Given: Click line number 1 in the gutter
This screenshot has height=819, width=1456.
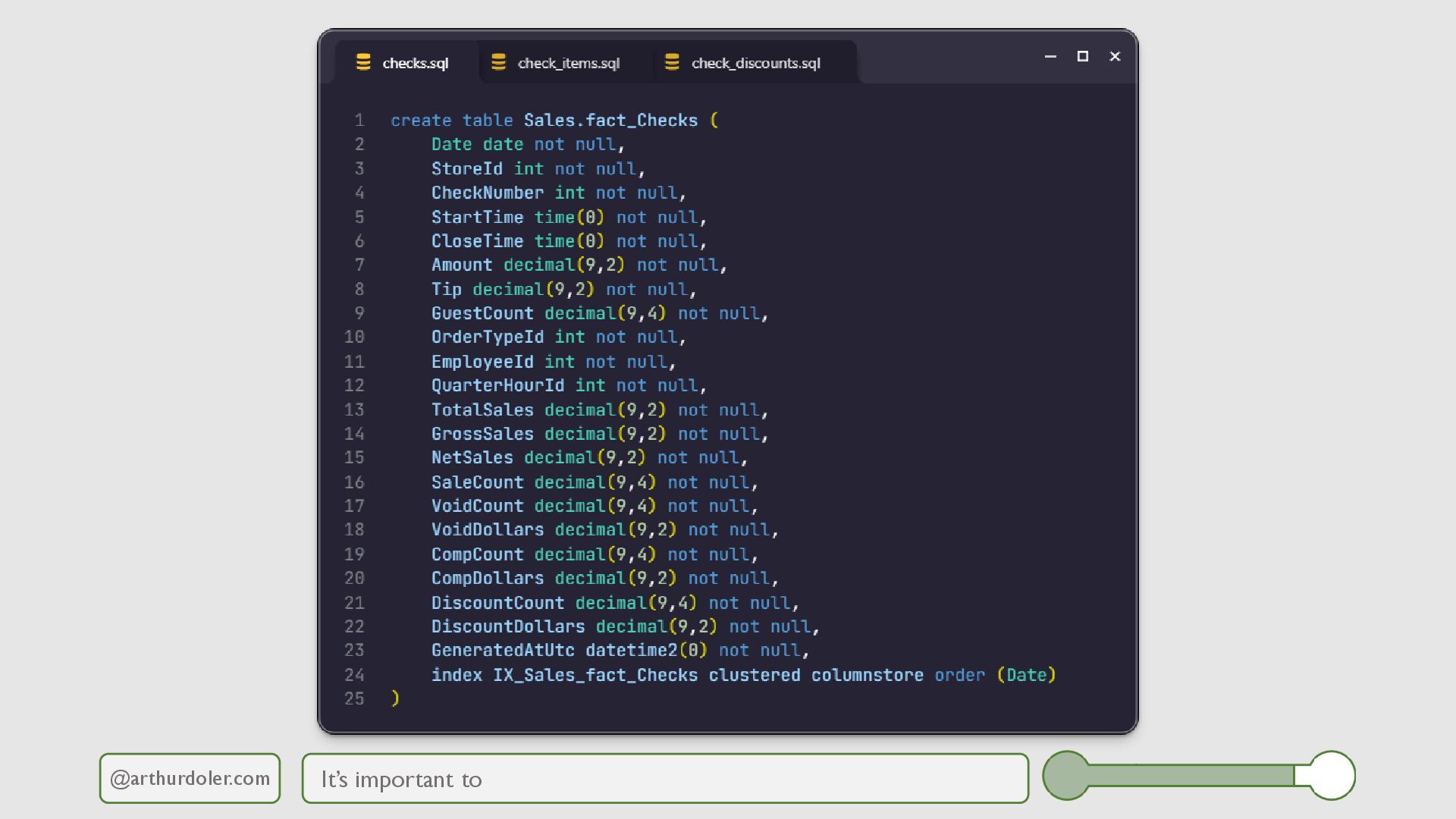Looking at the screenshot, I should tap(359, 121).
